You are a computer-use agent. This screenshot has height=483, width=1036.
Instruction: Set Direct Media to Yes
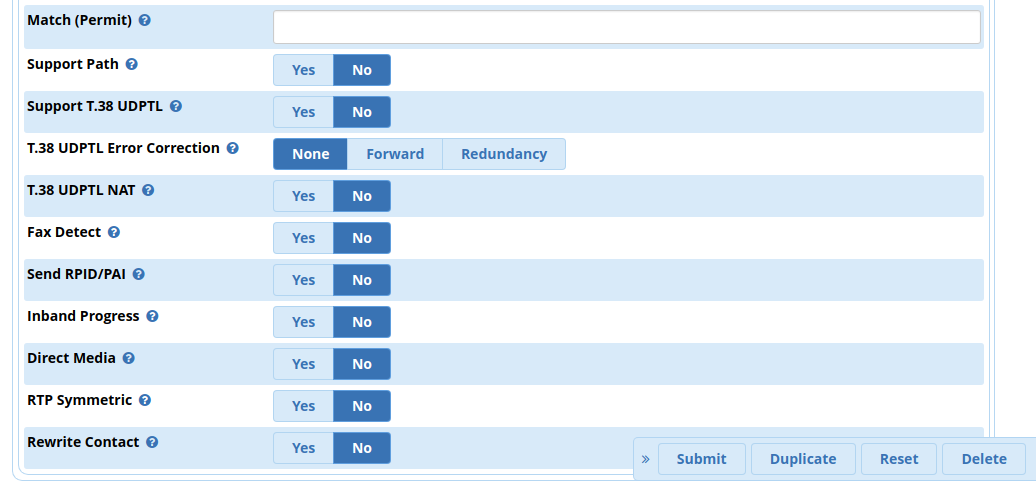pyautogui.click(x=303, y=364)
